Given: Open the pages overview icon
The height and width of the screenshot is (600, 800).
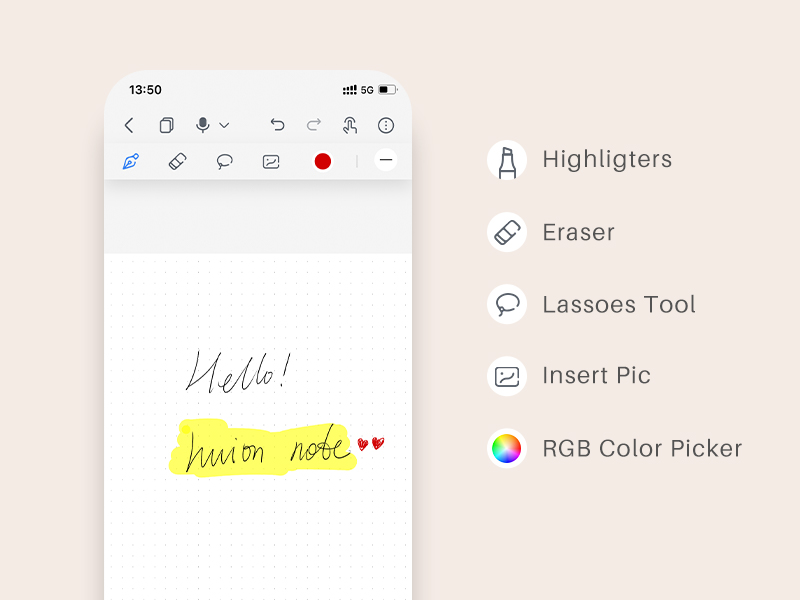Looking at the screenshot, I should click(x=166, y=125).
